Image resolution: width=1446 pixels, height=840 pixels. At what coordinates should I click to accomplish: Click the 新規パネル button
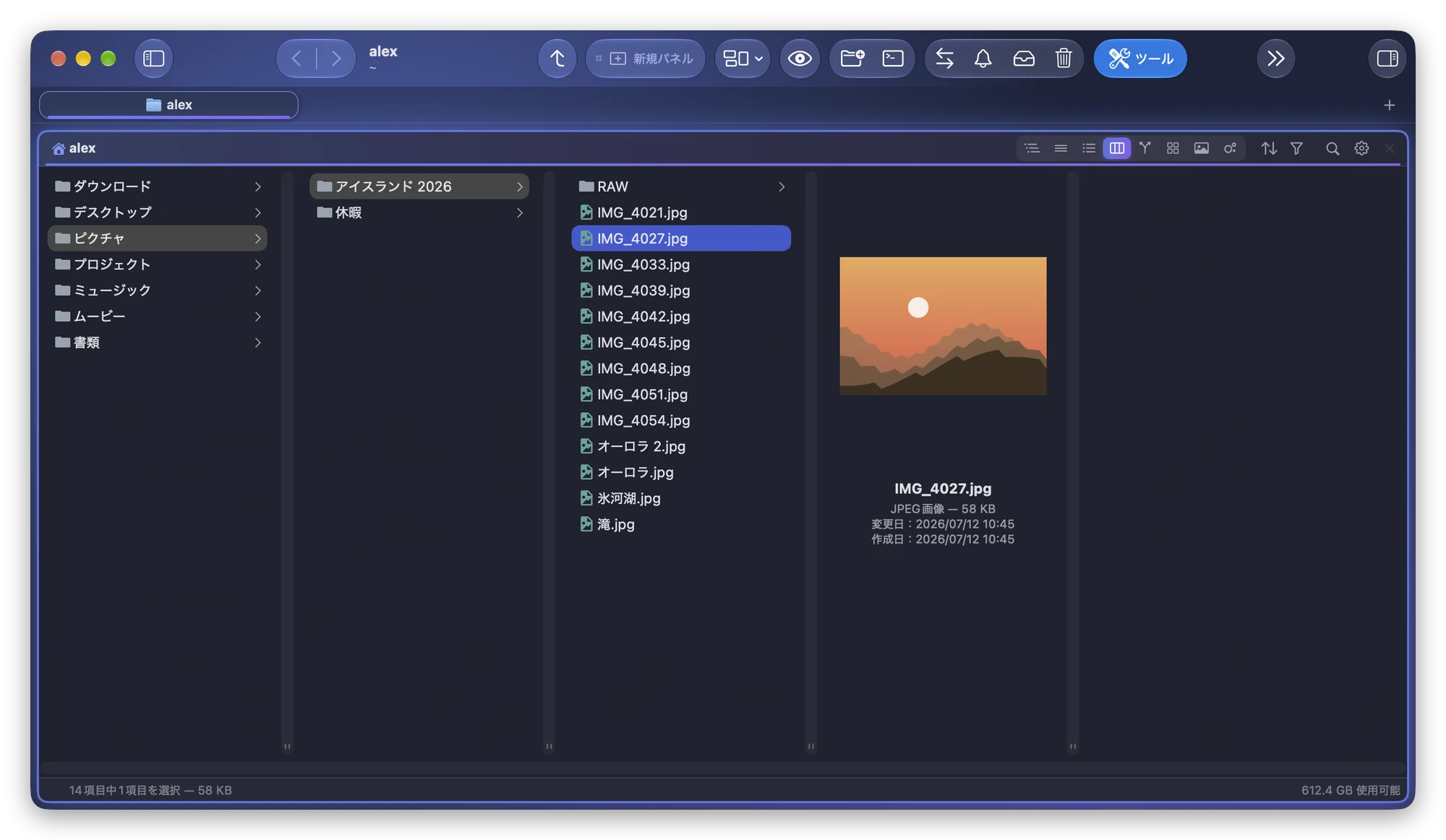coord(645,59)
